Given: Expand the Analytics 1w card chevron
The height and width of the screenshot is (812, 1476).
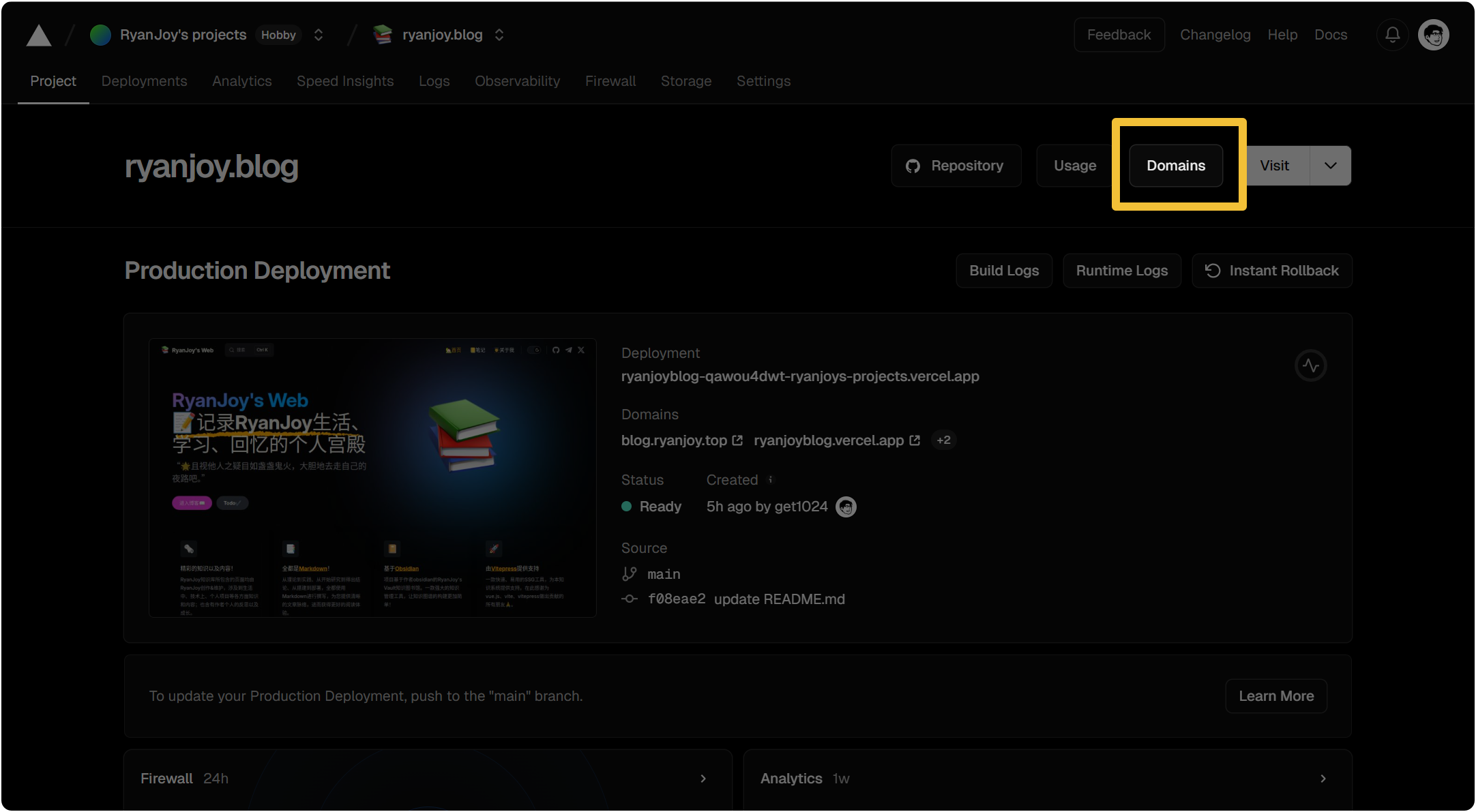Looking at the screenshot, I should point(1323,779).
